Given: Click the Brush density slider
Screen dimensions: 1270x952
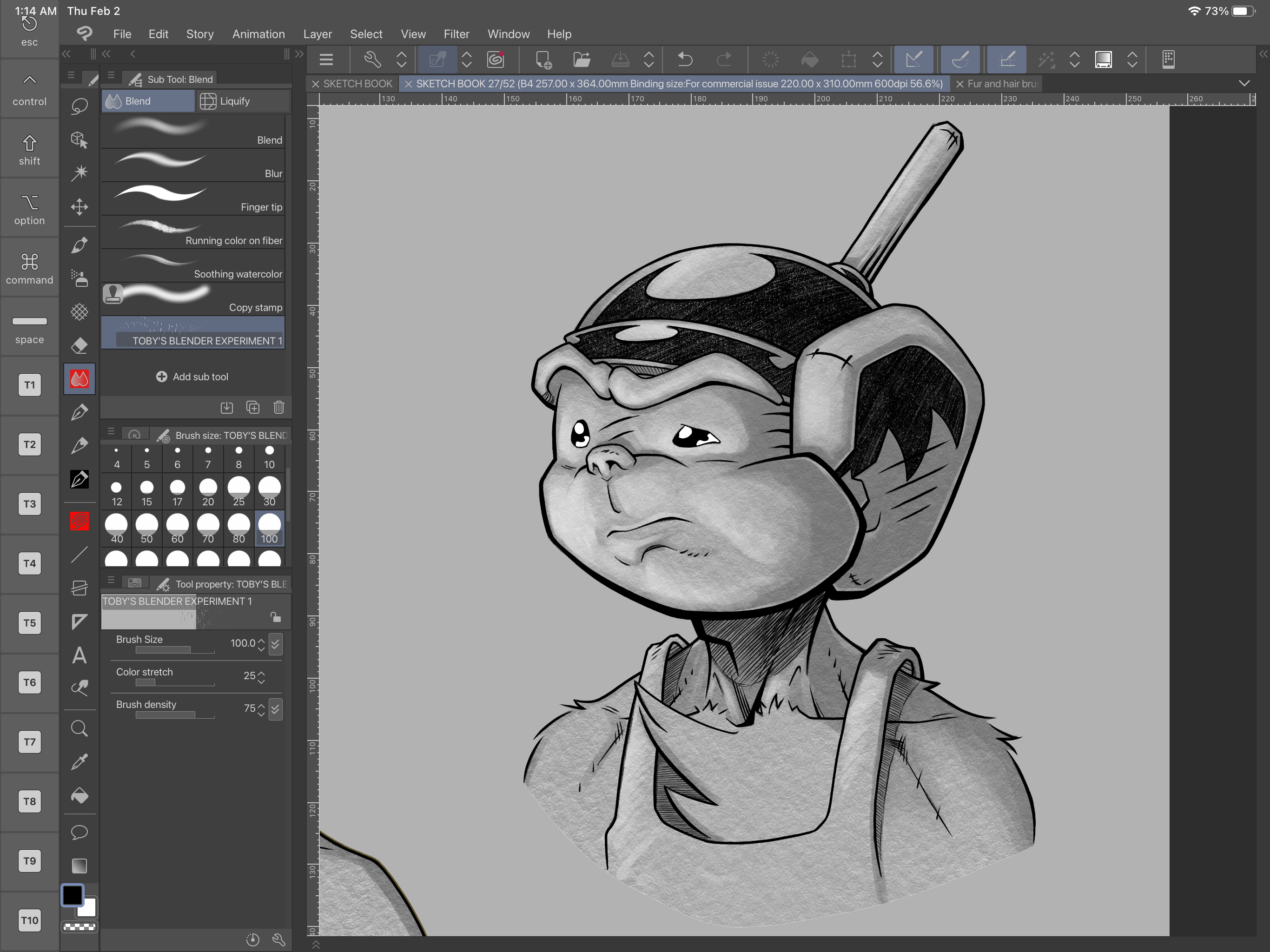Looking at the screenshot, I should pyautogui.click(x=175, y=715).
